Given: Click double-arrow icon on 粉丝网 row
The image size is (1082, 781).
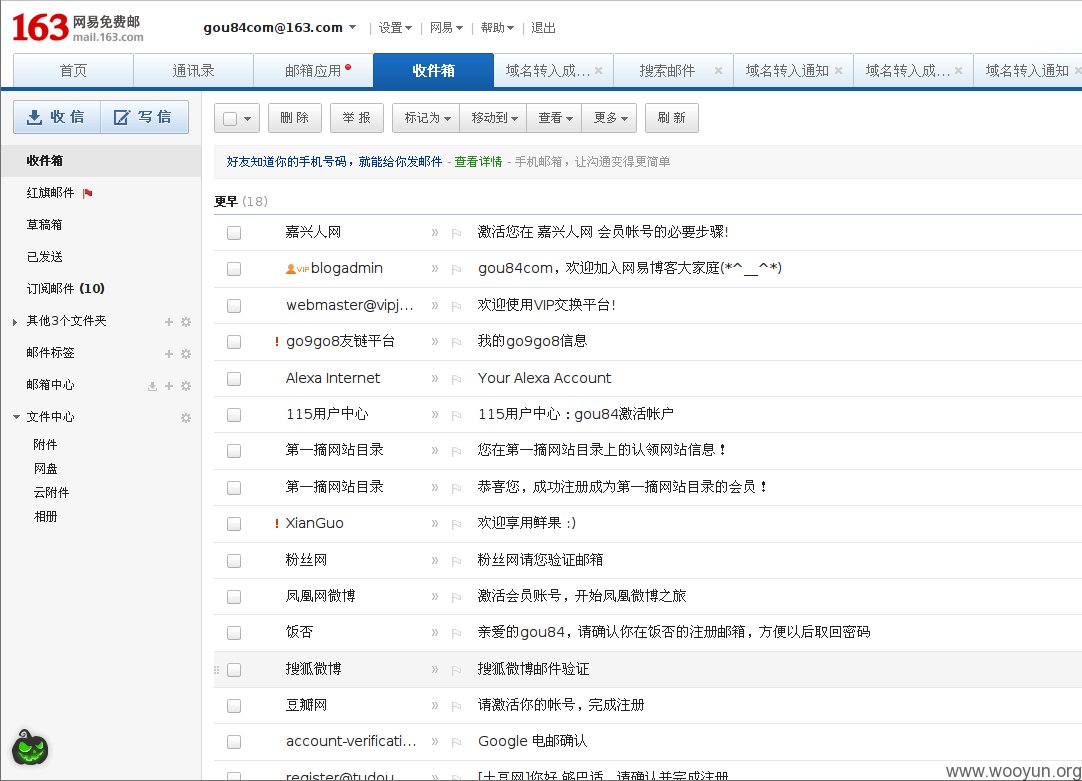Looking at the screenshot, I should click(435, 560).
